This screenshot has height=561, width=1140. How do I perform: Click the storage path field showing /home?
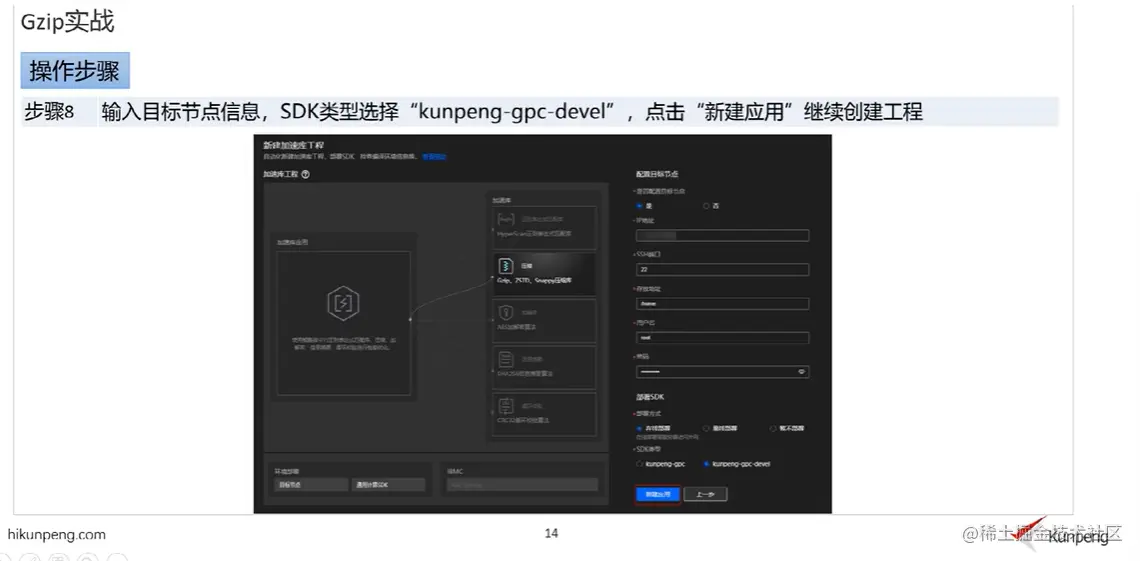point(723,304)
